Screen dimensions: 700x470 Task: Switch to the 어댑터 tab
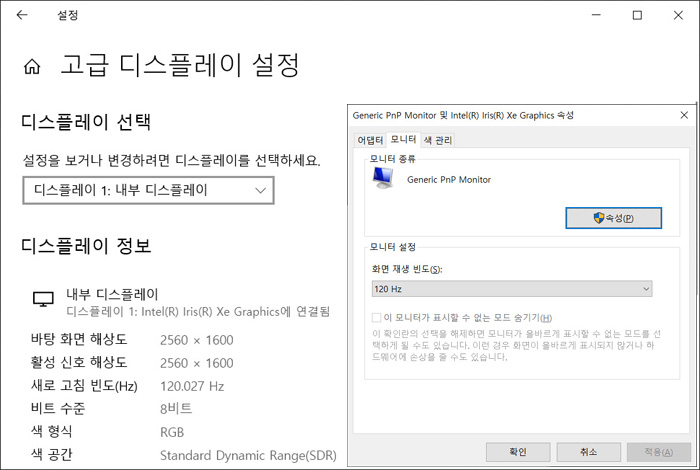click(370, 140)
